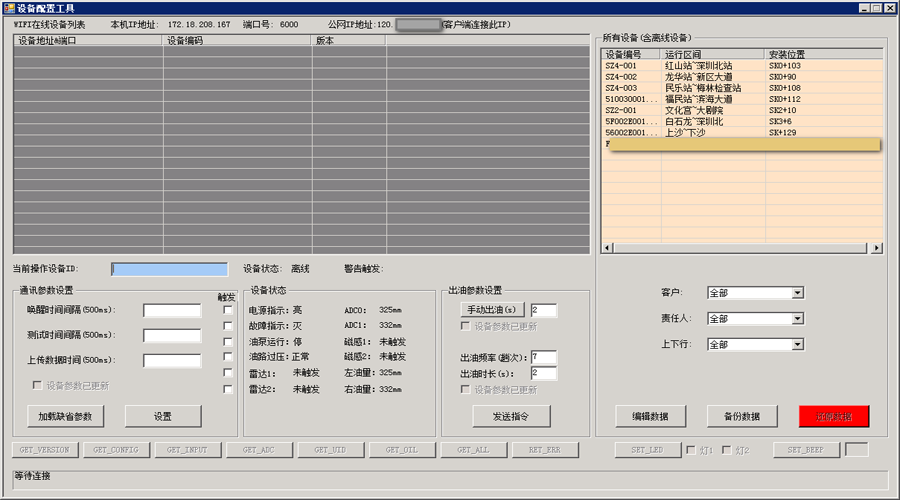
Task: Click the 设置 button
Action: point(163,416)
